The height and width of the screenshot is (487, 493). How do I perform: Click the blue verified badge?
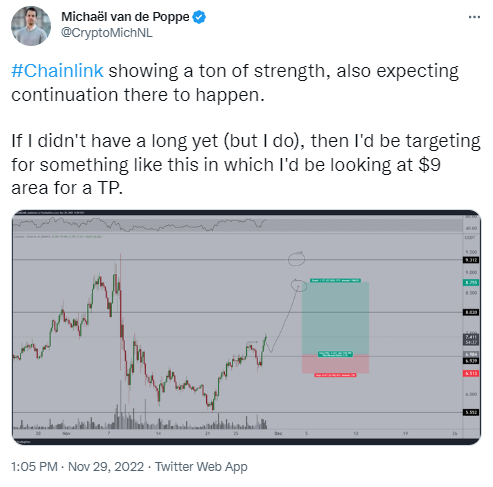199,17
